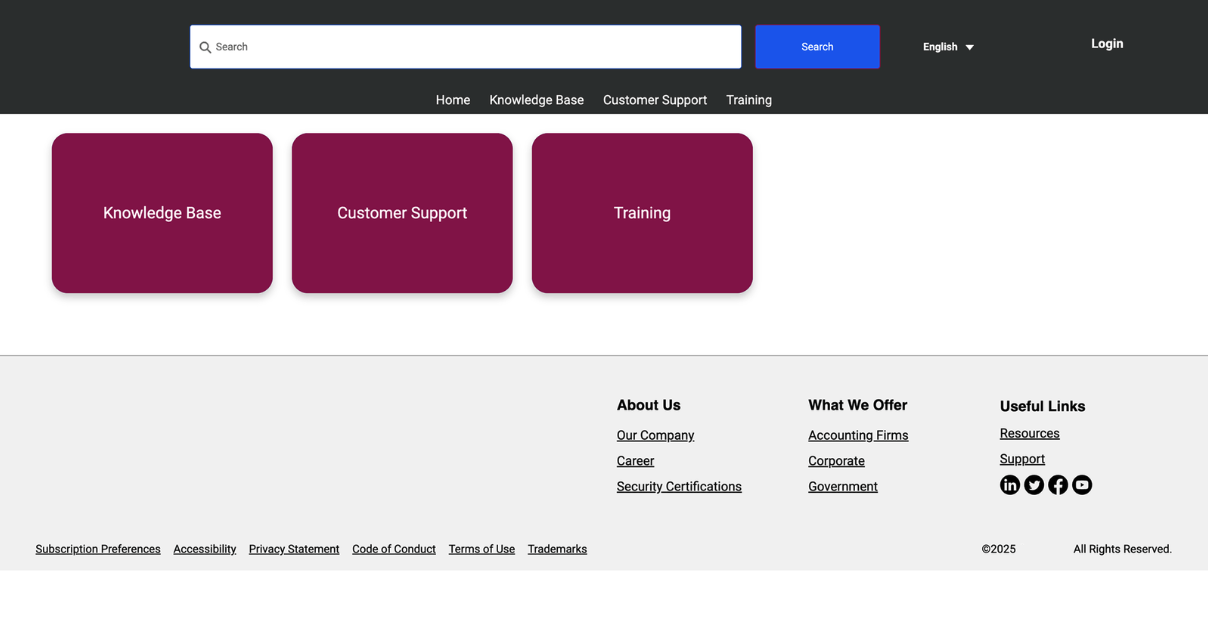Select the Training card
Viewport: 1208px width, 638px height.
tap(642, 213)
